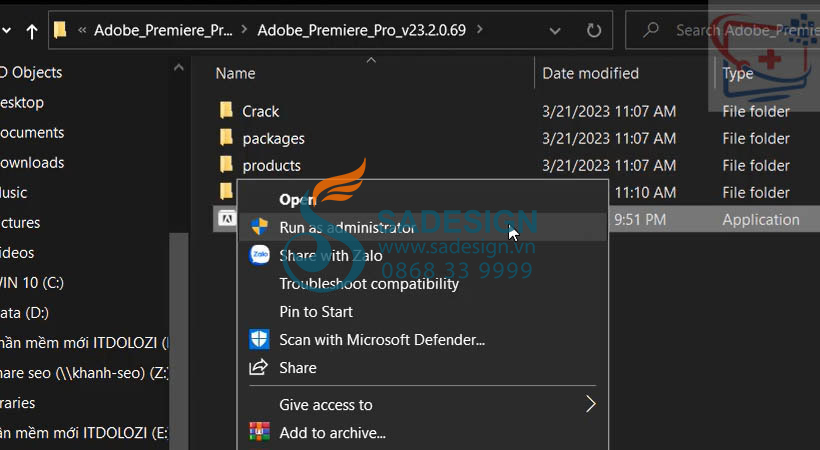
Task: Choose Open from the context menu
Action: tap(298, 199)
